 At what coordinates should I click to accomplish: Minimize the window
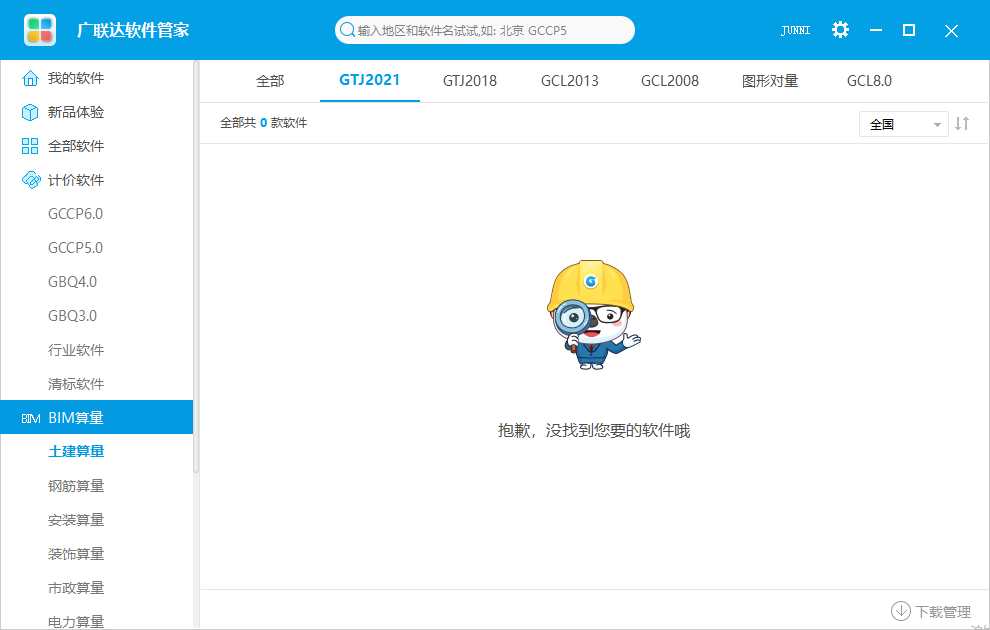coord(876,30)
